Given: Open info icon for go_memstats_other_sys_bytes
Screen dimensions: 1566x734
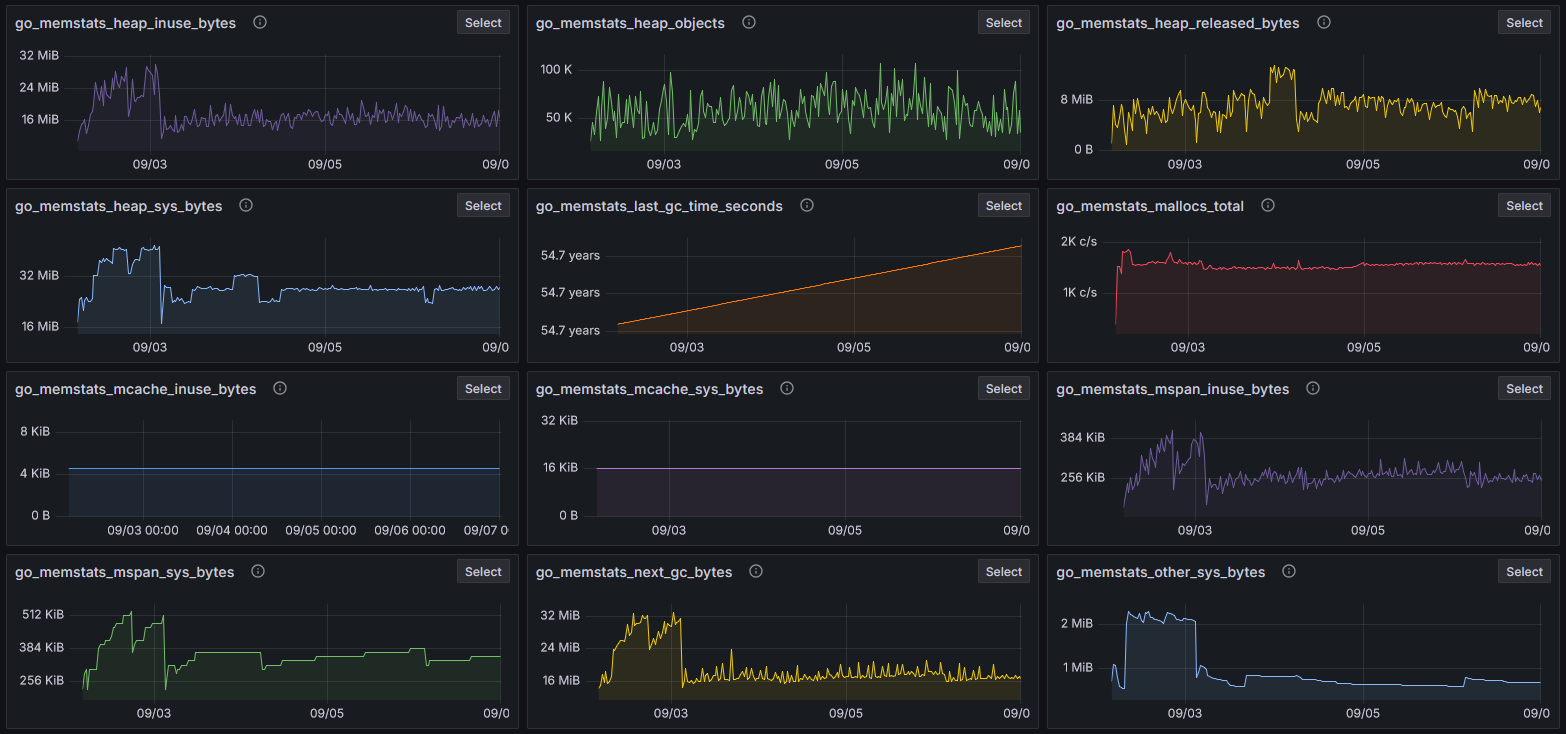Looking at the screenshot, I should click(1289, 571).
